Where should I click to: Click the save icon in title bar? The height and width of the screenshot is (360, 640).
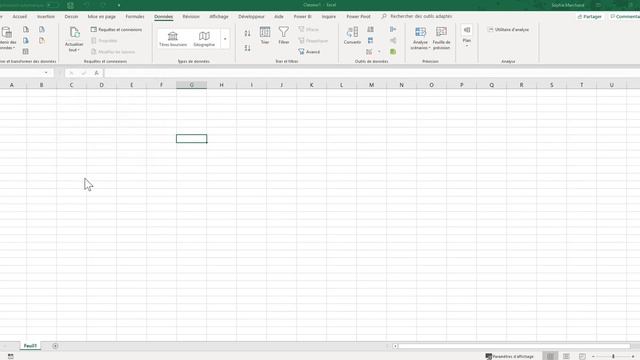click(x=70, y=5)
